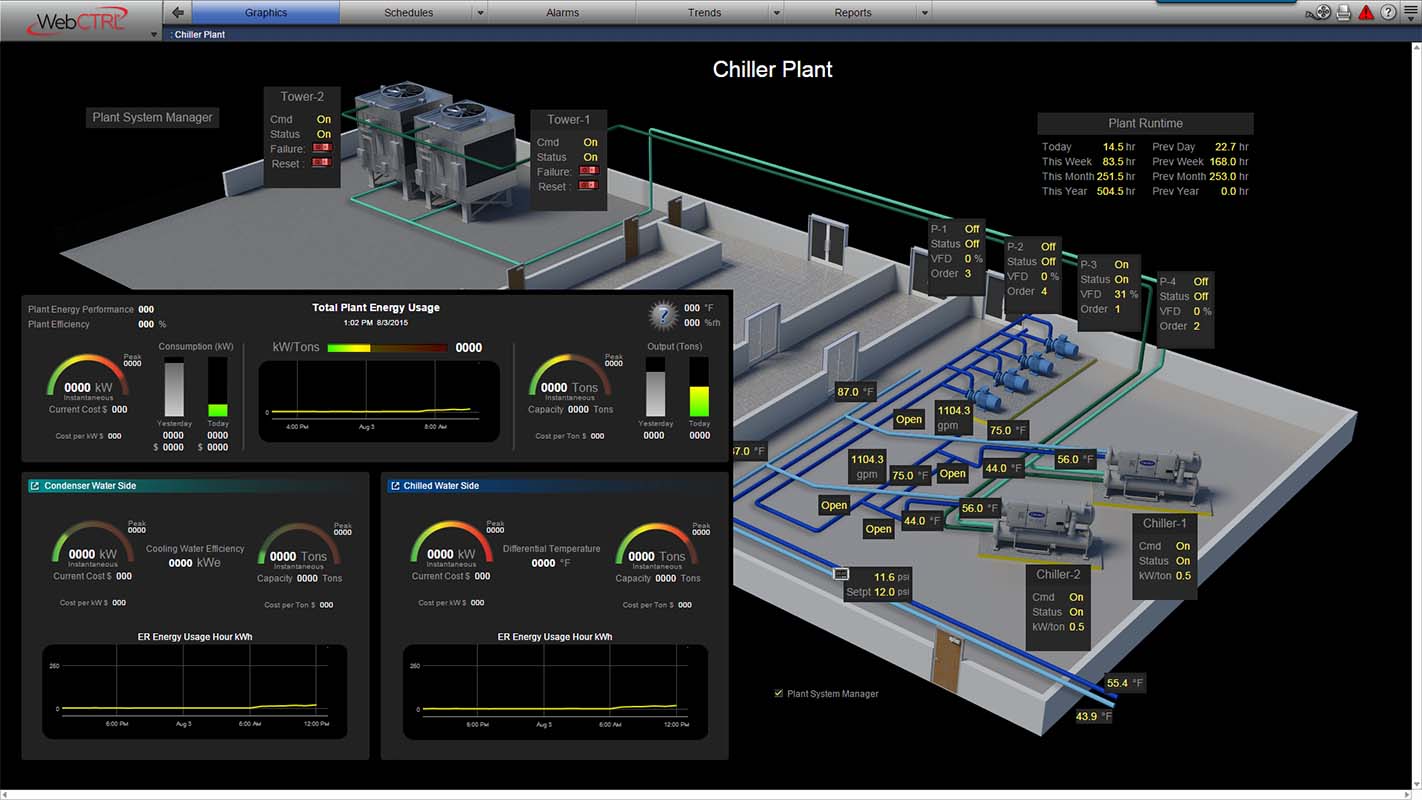Expand the dropdown arrow below the WebCTRL logo

coord(154,33)
